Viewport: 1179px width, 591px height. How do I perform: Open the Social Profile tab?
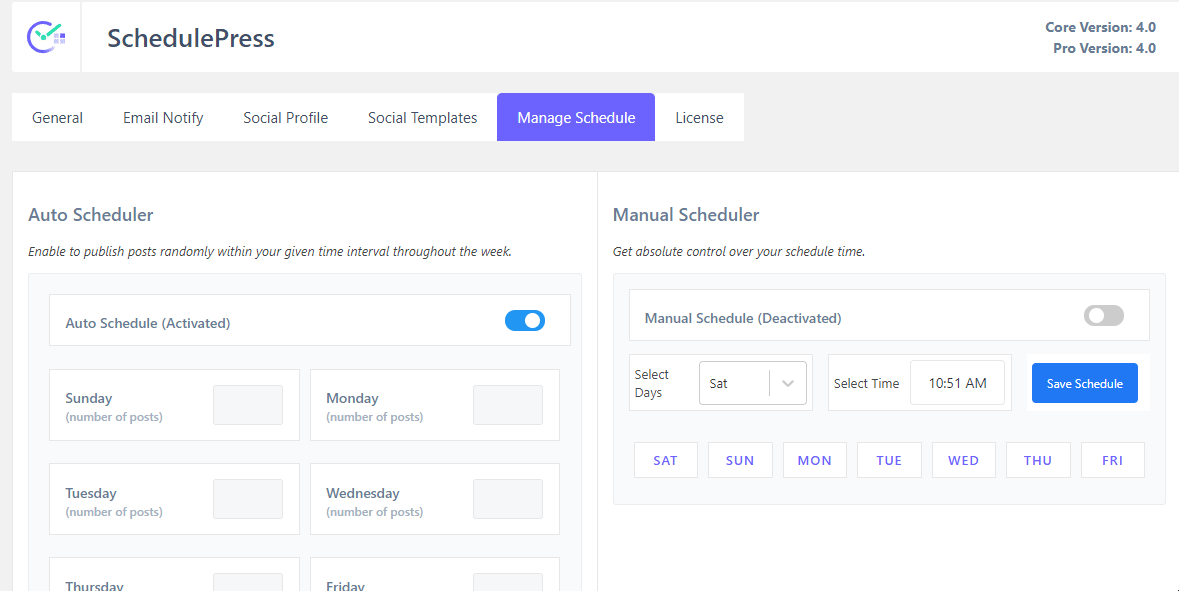pos(286,117)
